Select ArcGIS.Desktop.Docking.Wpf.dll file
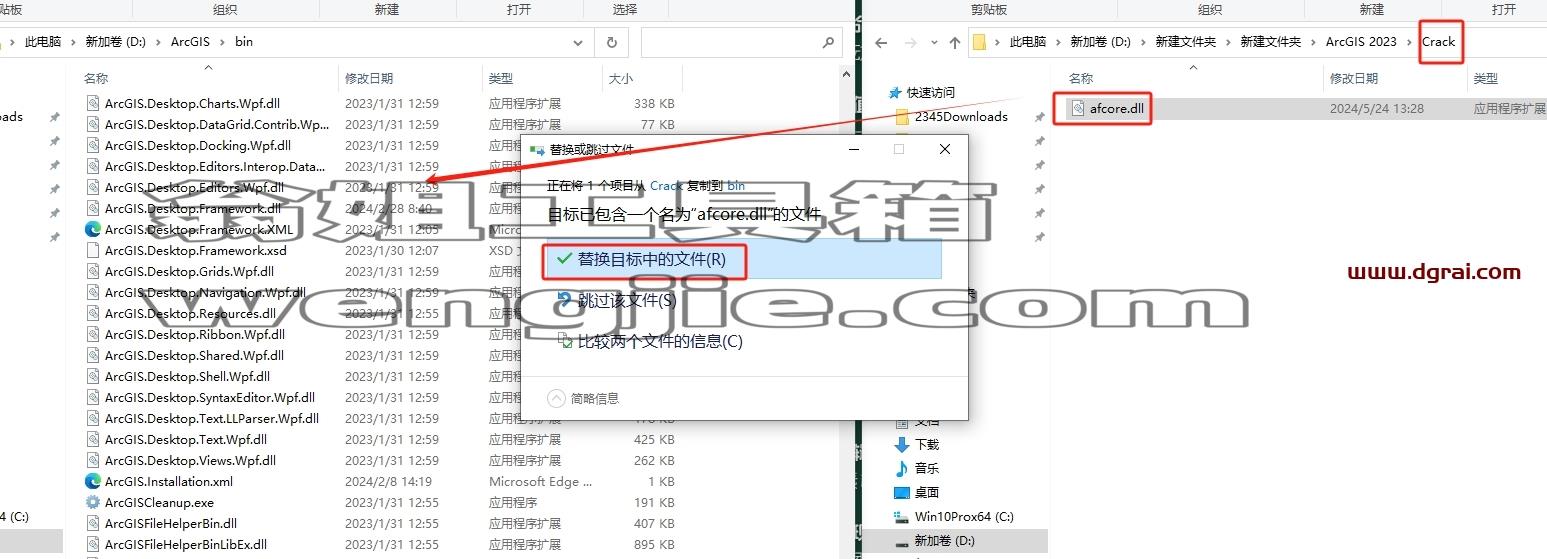 [x=198, y=145]
